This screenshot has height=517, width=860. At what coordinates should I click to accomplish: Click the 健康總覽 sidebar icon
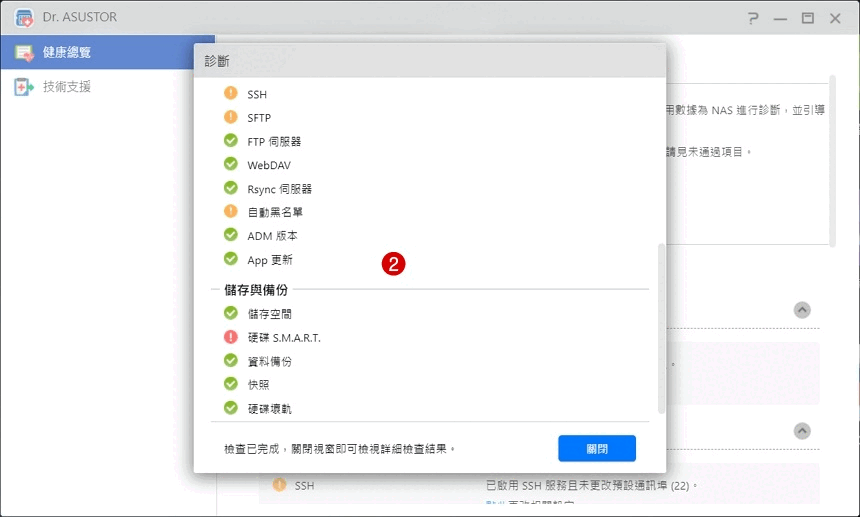point(24,53)
